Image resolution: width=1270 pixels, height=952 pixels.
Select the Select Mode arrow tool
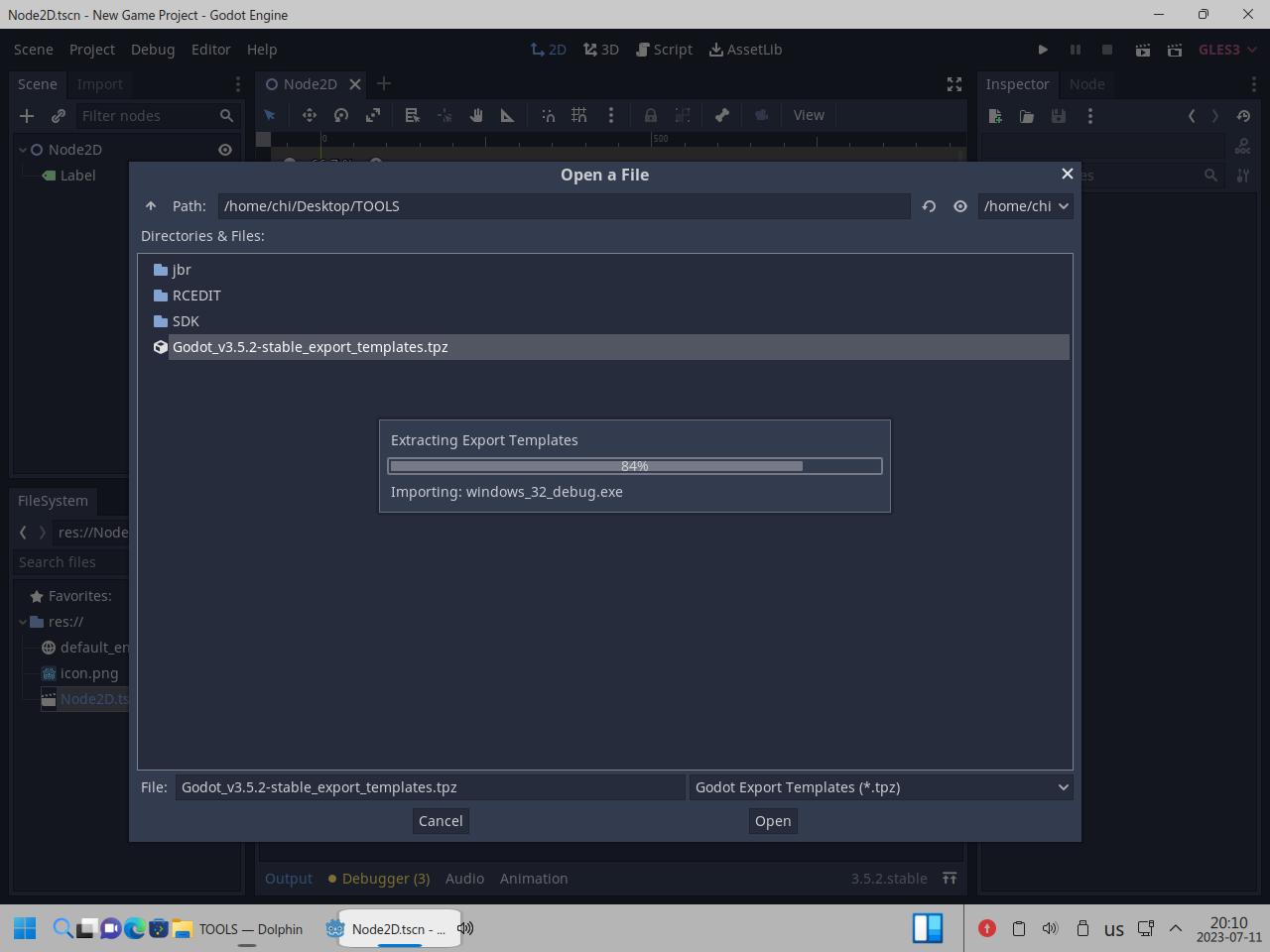click(269, 115)
